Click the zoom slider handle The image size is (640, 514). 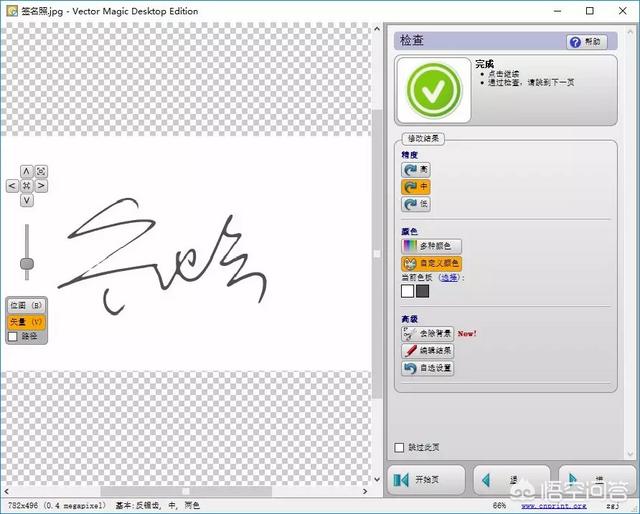click(27, 264)
